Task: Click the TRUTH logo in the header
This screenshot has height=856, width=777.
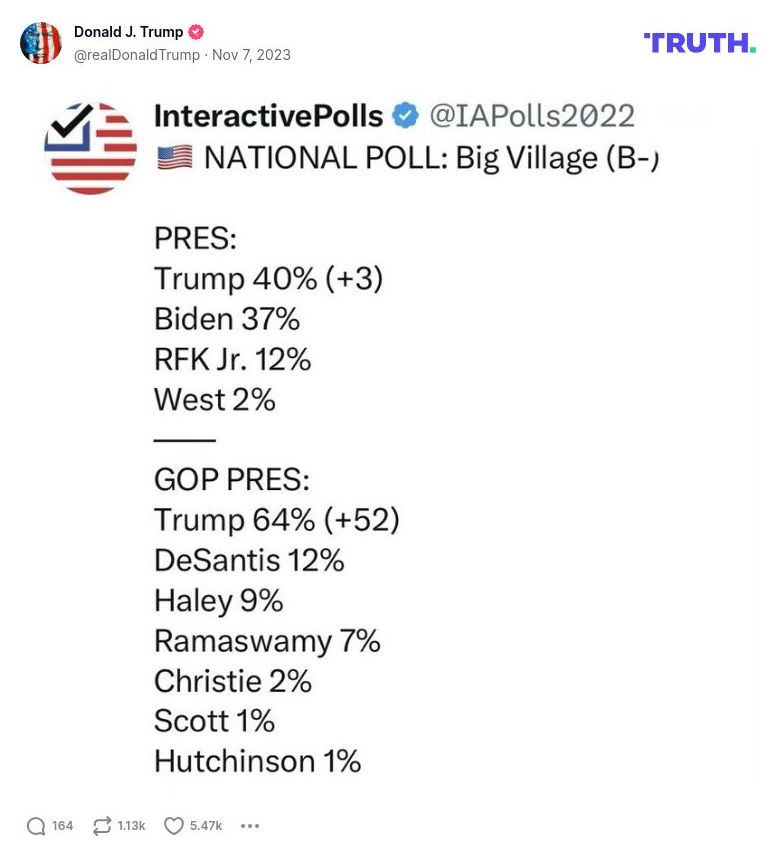Action: click(x=698, y=42)
